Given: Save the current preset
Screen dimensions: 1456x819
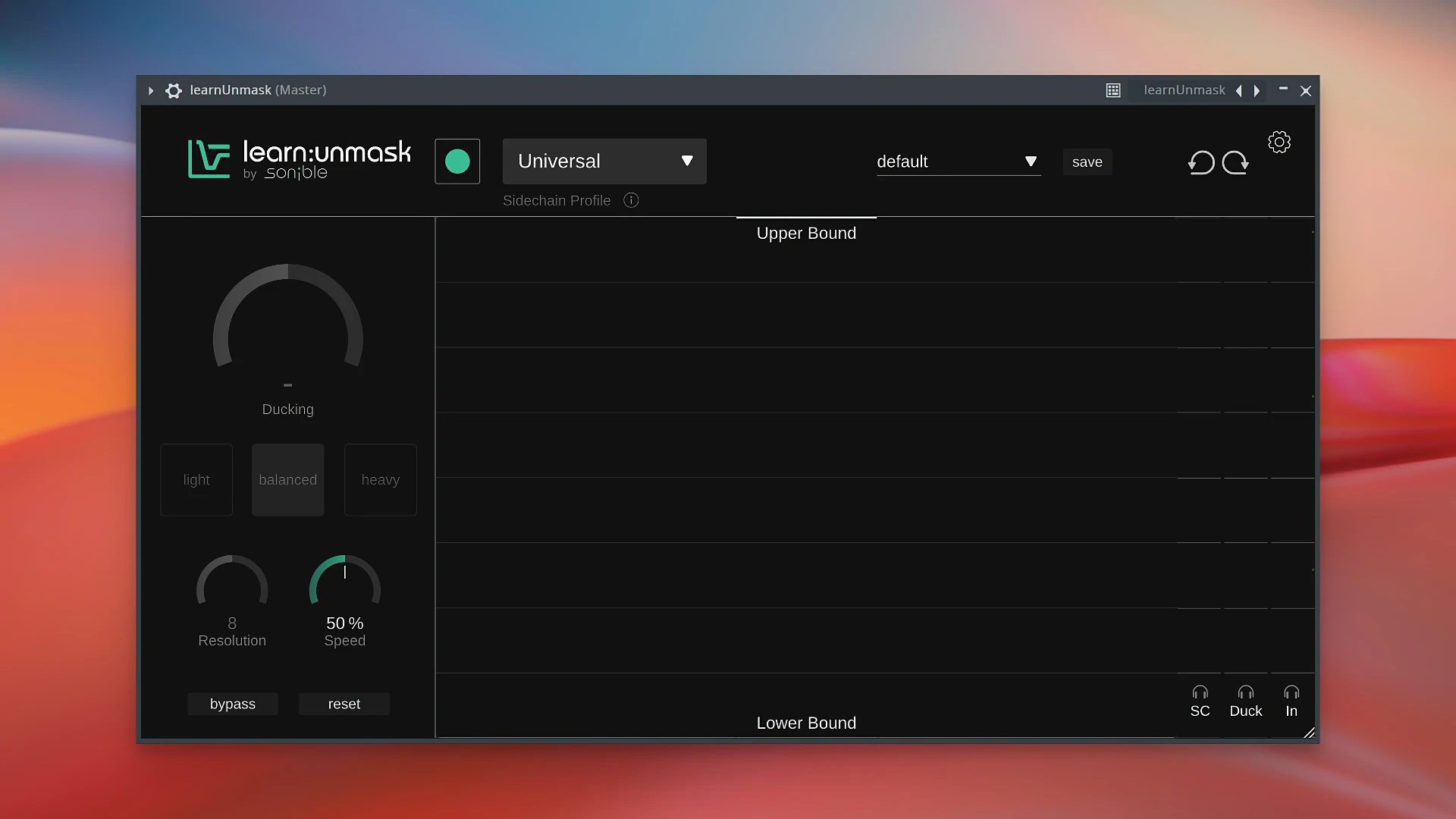Looking at the screenshot, I should tap(1087, 162).
